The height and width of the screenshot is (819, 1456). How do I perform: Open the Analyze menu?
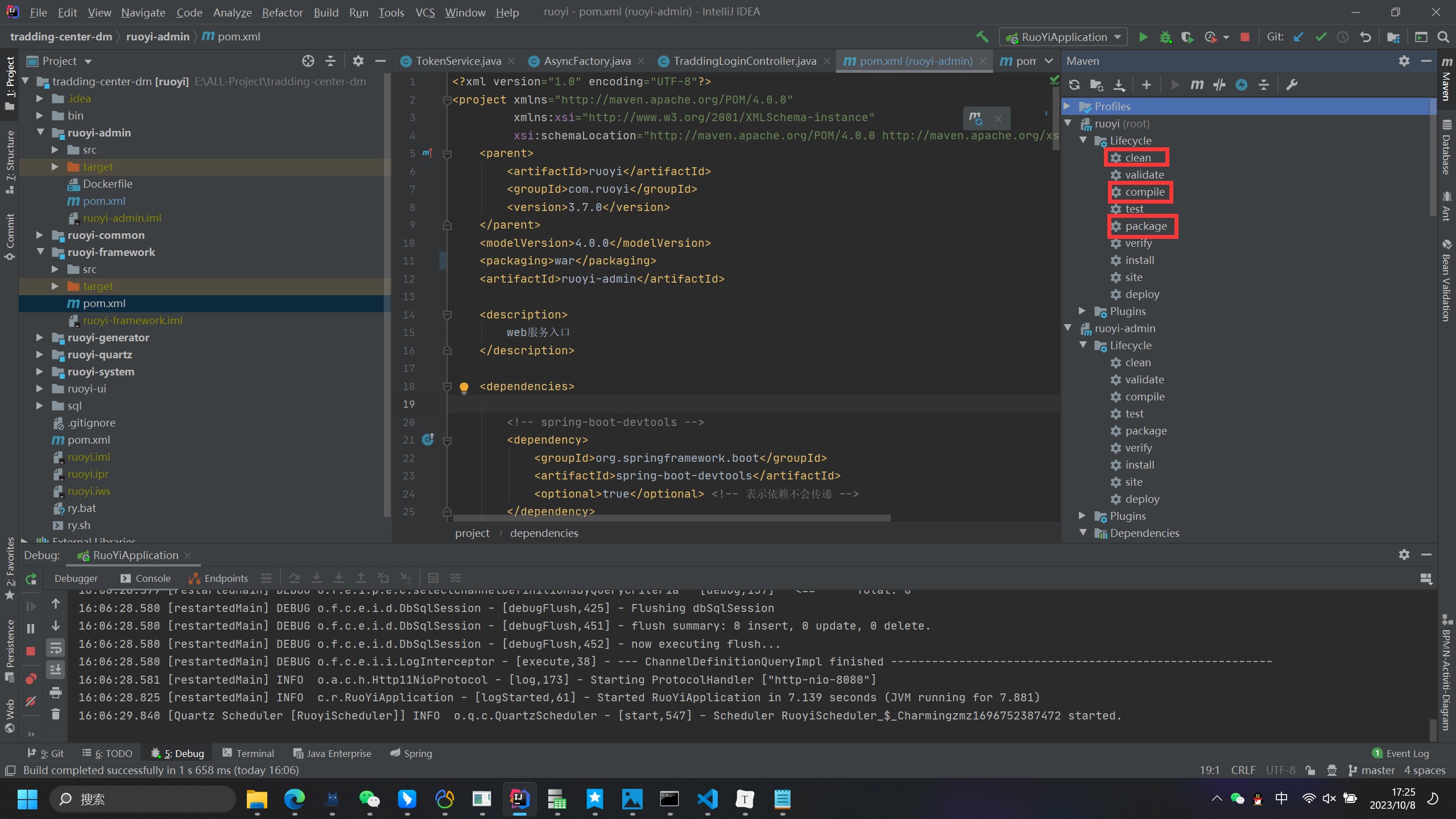coord(232,12)
